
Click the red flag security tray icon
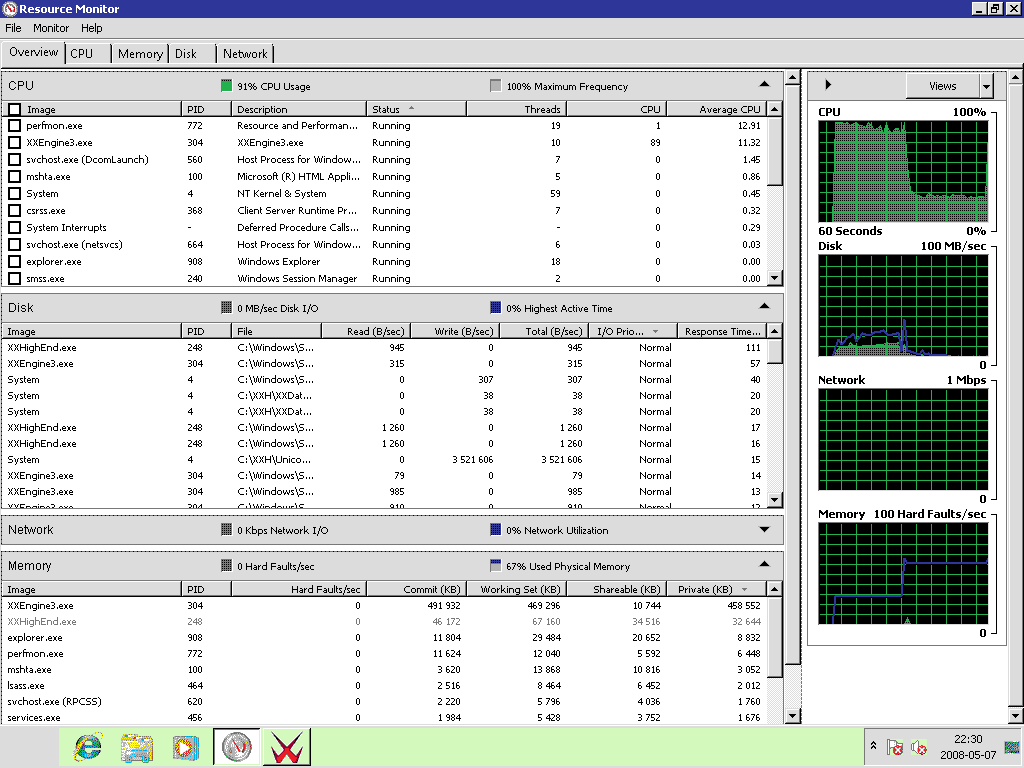tap(895, 747)
